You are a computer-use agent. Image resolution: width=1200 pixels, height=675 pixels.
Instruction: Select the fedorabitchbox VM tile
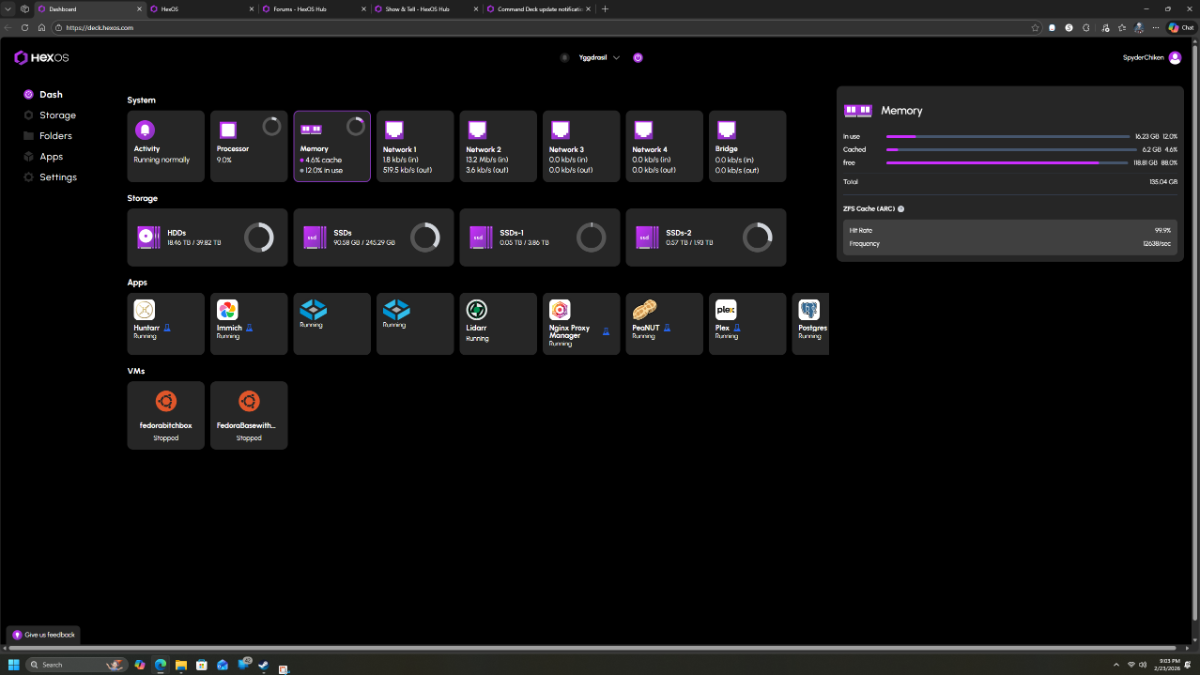(x=166, y=415)
